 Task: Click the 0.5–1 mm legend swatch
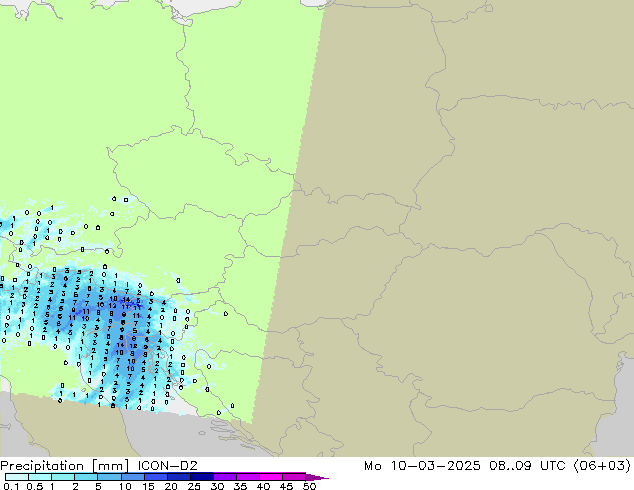coord(40,477)
